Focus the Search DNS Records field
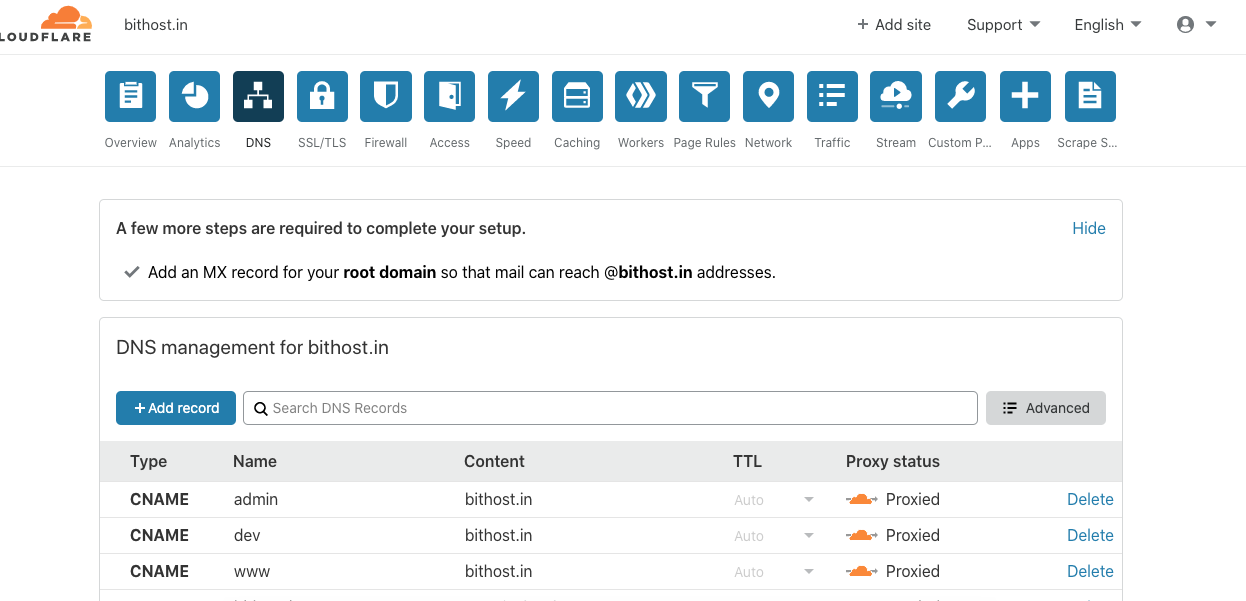 pos(610,408)
